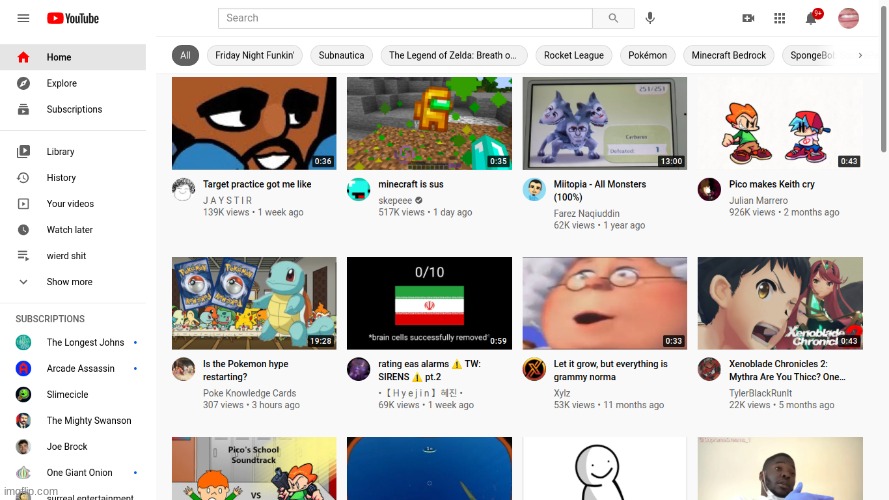Open the YouTube apps grid icon

tap(780, 18)
